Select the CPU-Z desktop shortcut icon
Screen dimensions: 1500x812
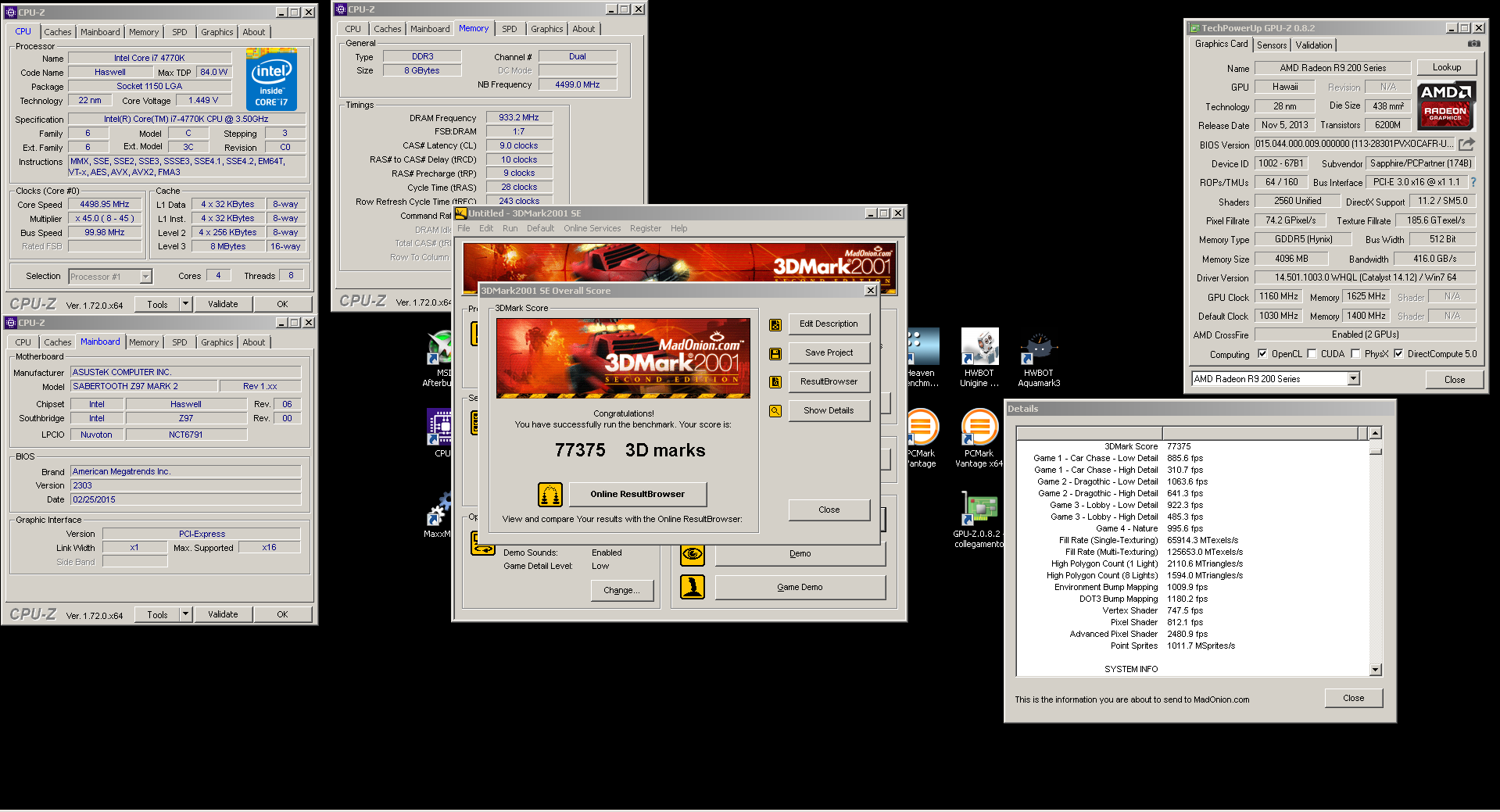click(x=439, y=432)
